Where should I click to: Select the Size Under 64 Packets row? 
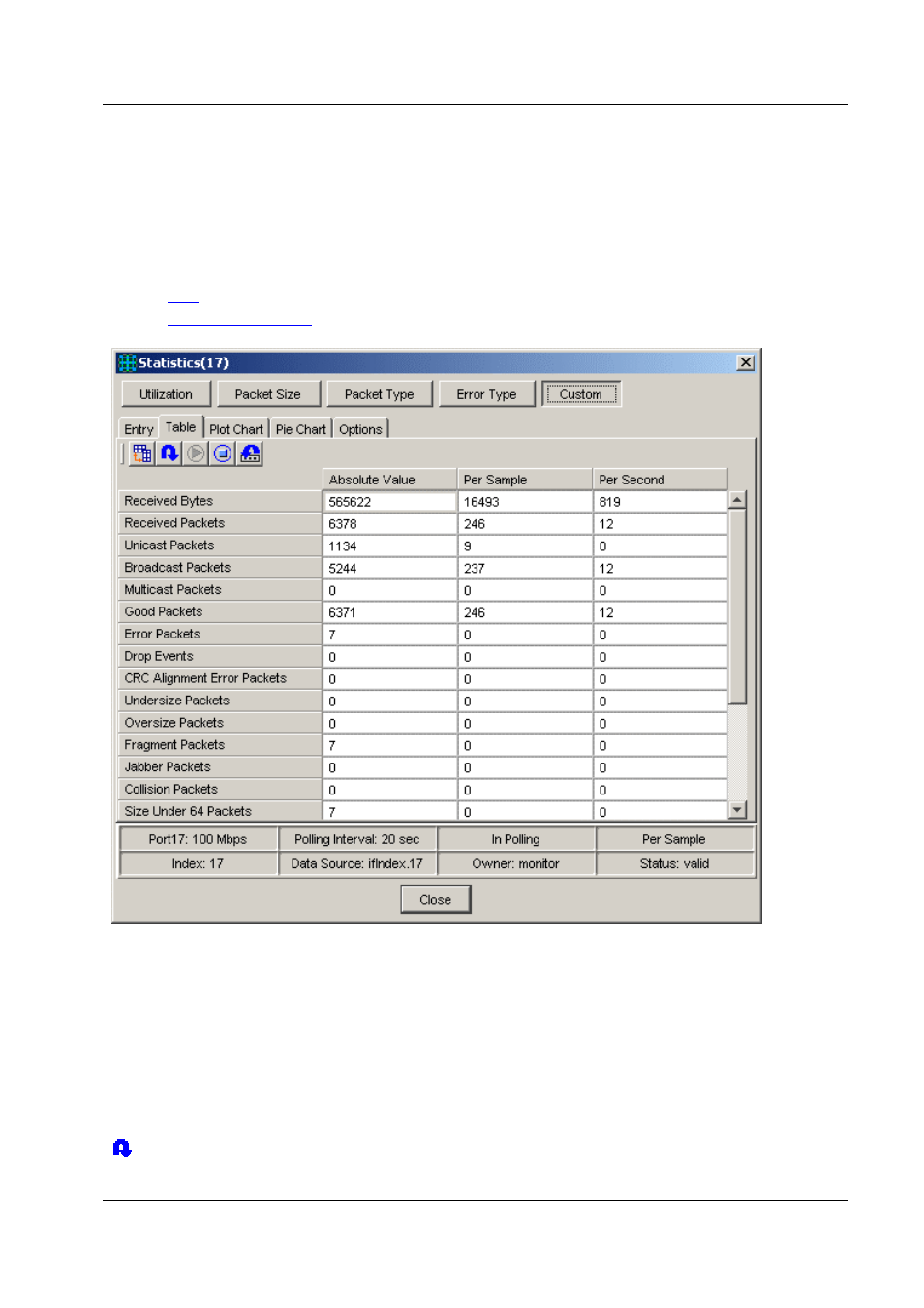(x=220, y=812)
